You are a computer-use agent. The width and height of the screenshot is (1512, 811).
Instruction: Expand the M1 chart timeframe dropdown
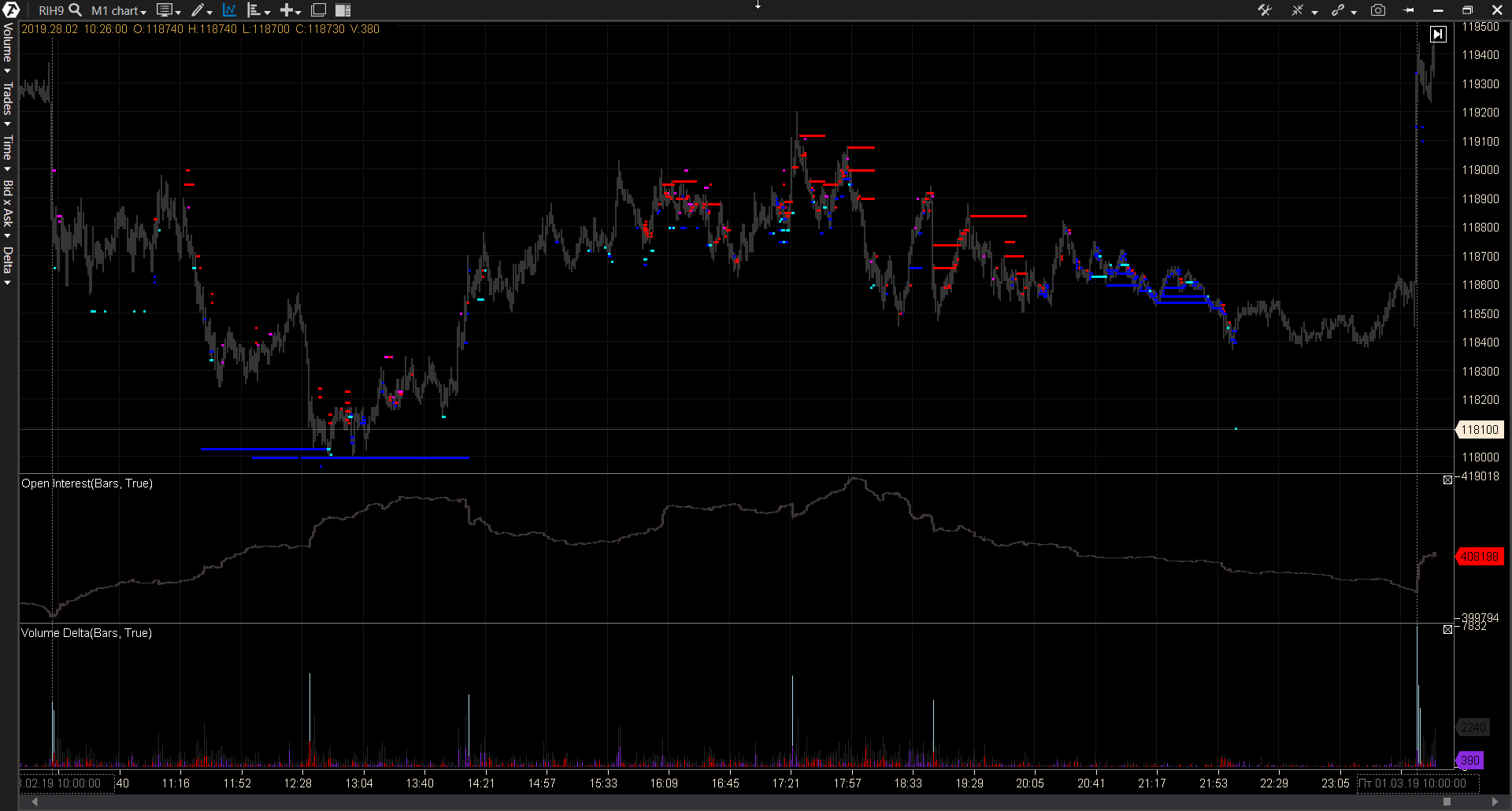tap(119, 11)
